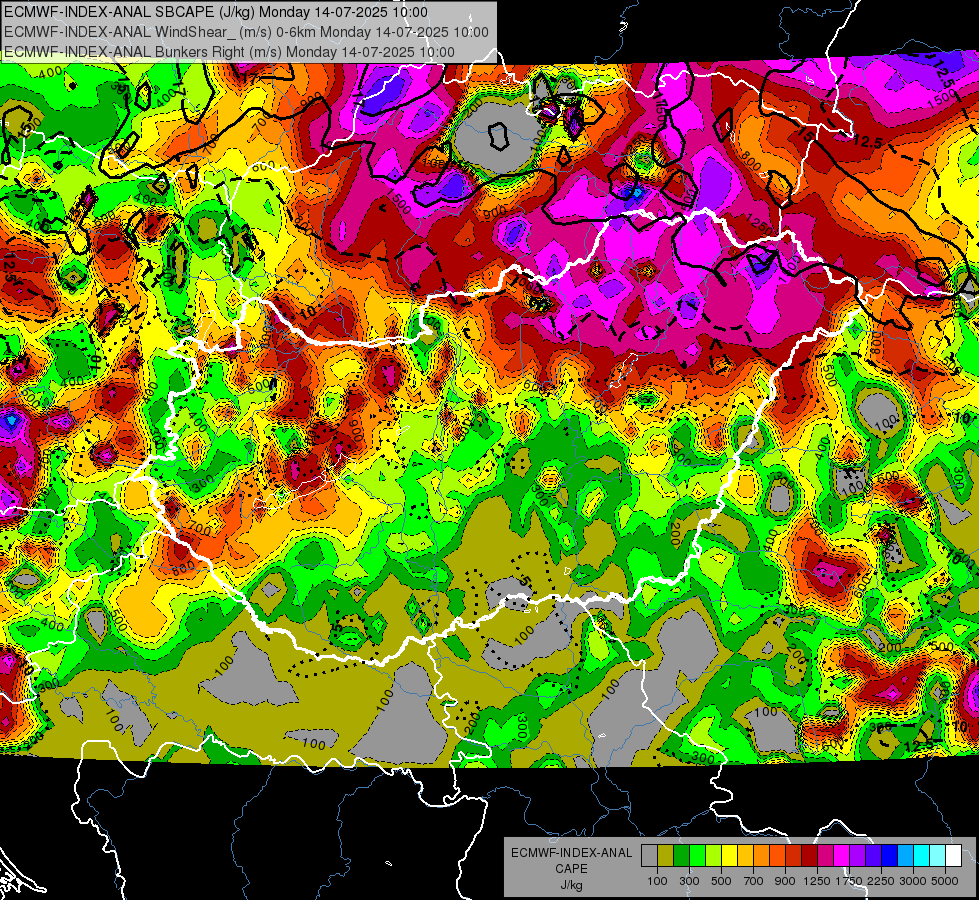This screenshot has width=979, height=900.
Task: Click the WindShear_ 0-6km header line
Action: tap(246, 32)
